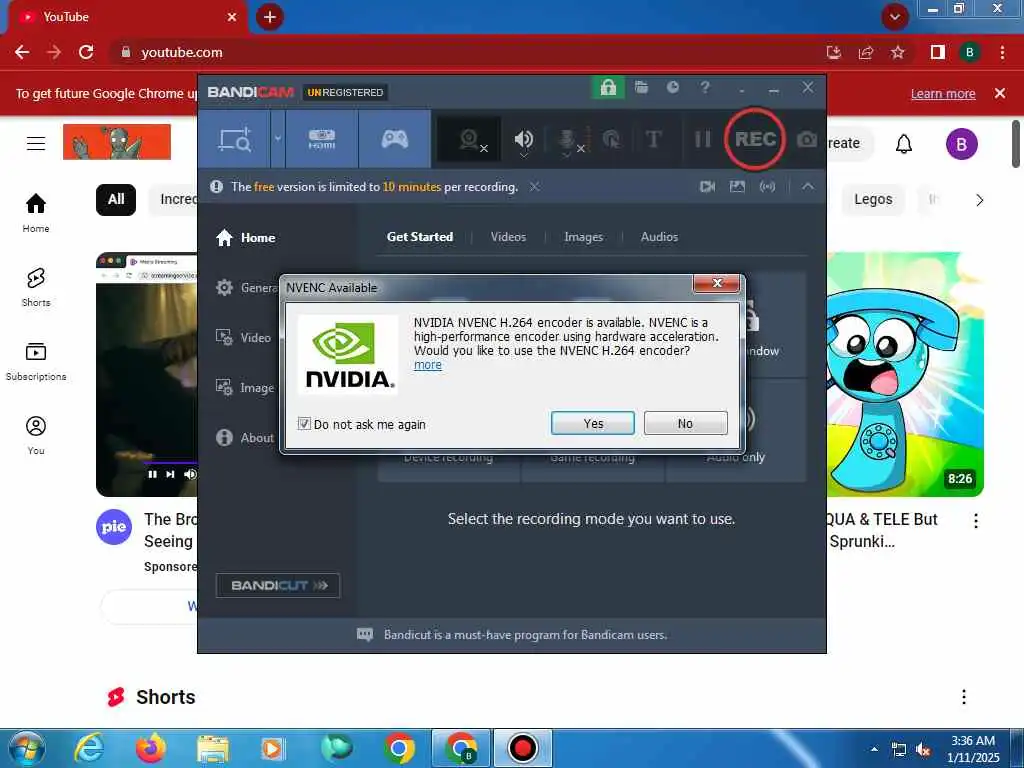Viewport: 1024px width, 768px height.
Task: Open the YouTube hamburger guide menu
Action: pyautogui.click(x=36, y=143)
